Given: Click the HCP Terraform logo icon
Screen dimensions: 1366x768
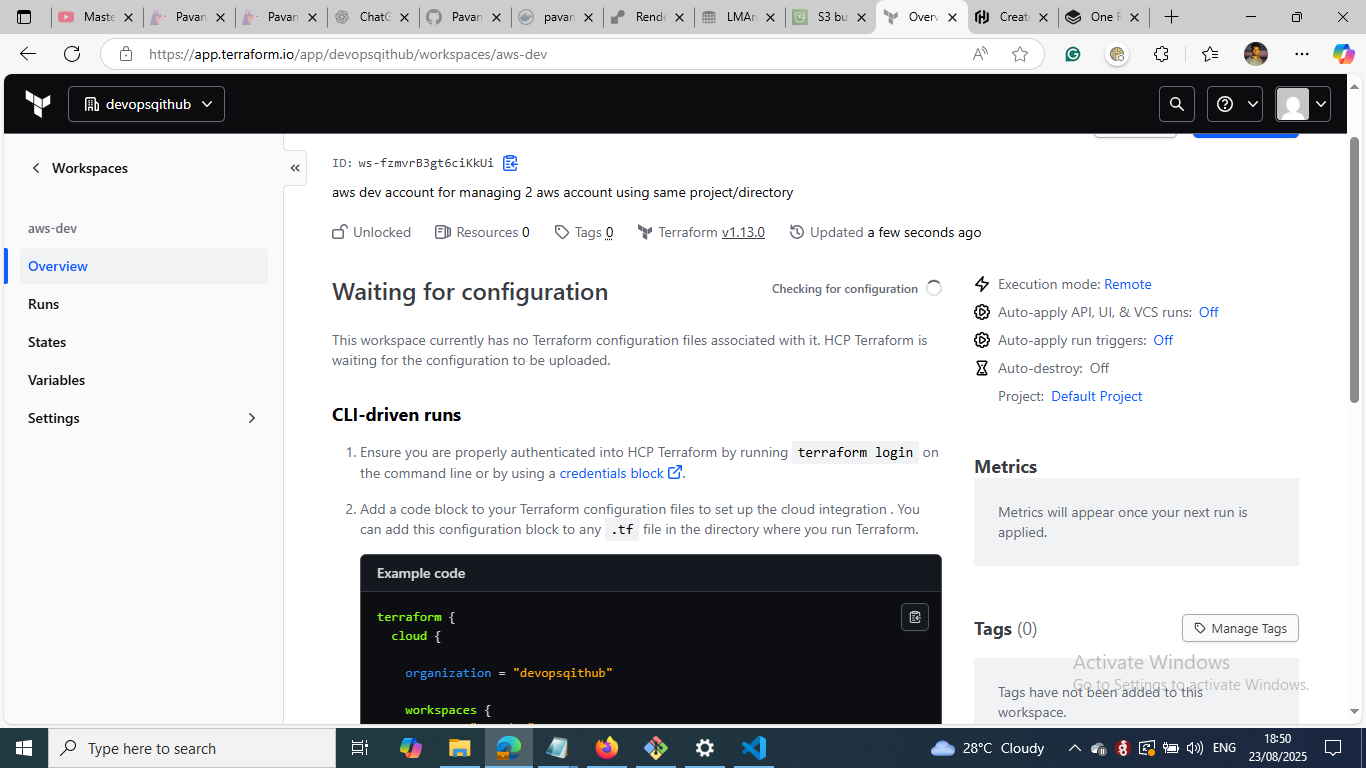Looking at the screenshot, I should point(38,104).
